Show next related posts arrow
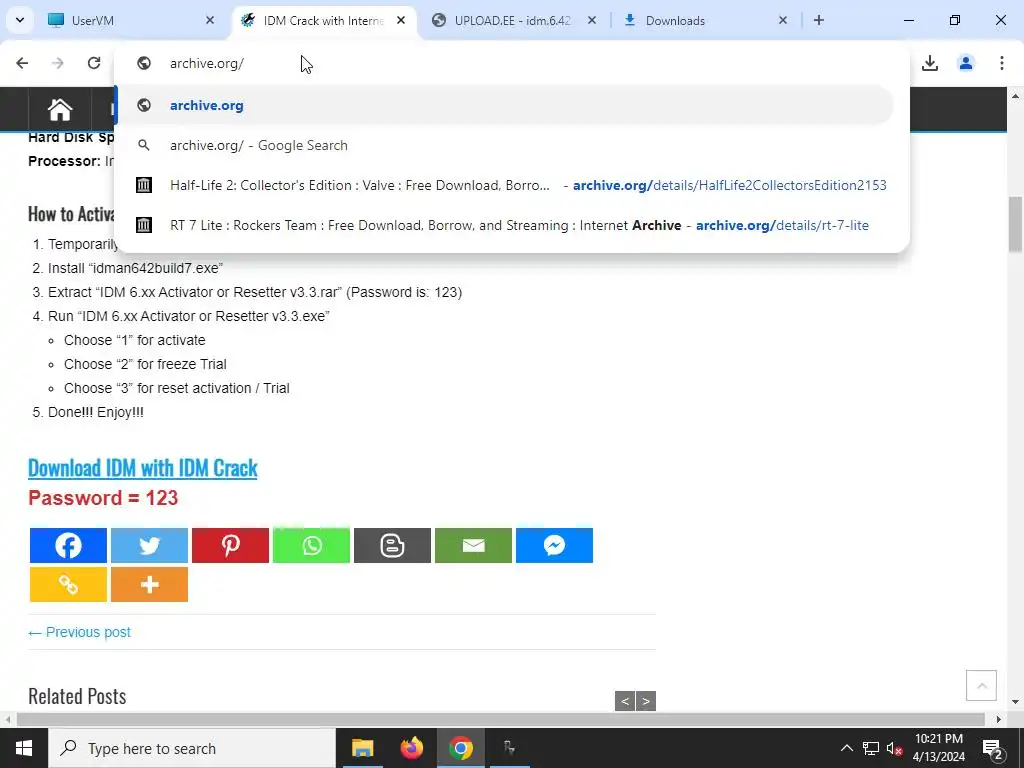The image size is (1024, 768). click(646, 701)
